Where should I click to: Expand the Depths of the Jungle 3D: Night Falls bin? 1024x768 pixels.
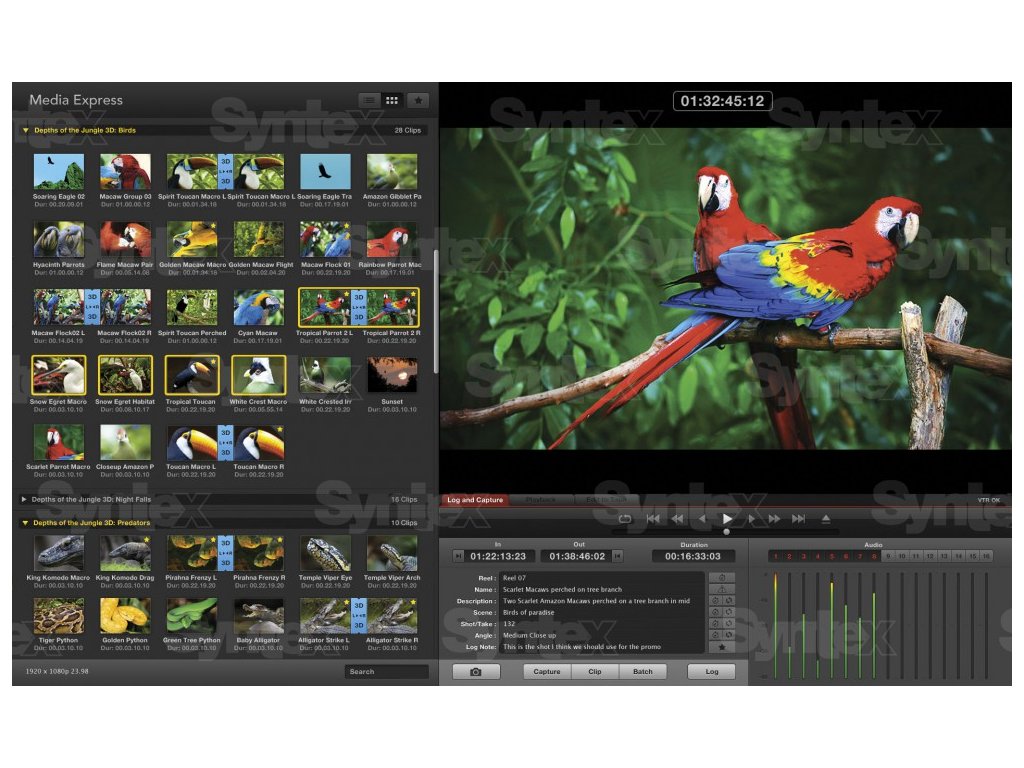[25, 499]
